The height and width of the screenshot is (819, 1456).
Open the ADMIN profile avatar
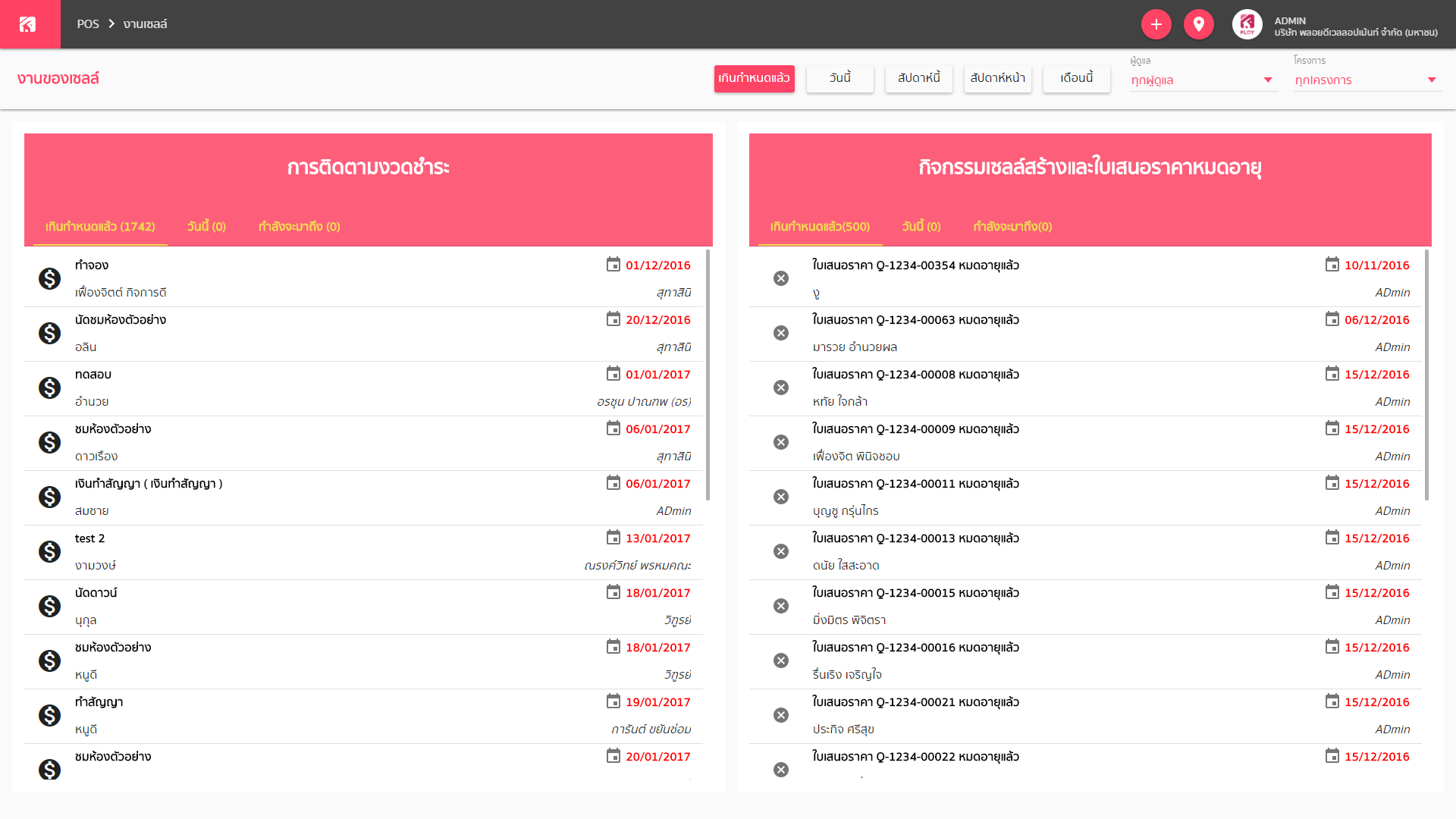tap(1247, 24)
